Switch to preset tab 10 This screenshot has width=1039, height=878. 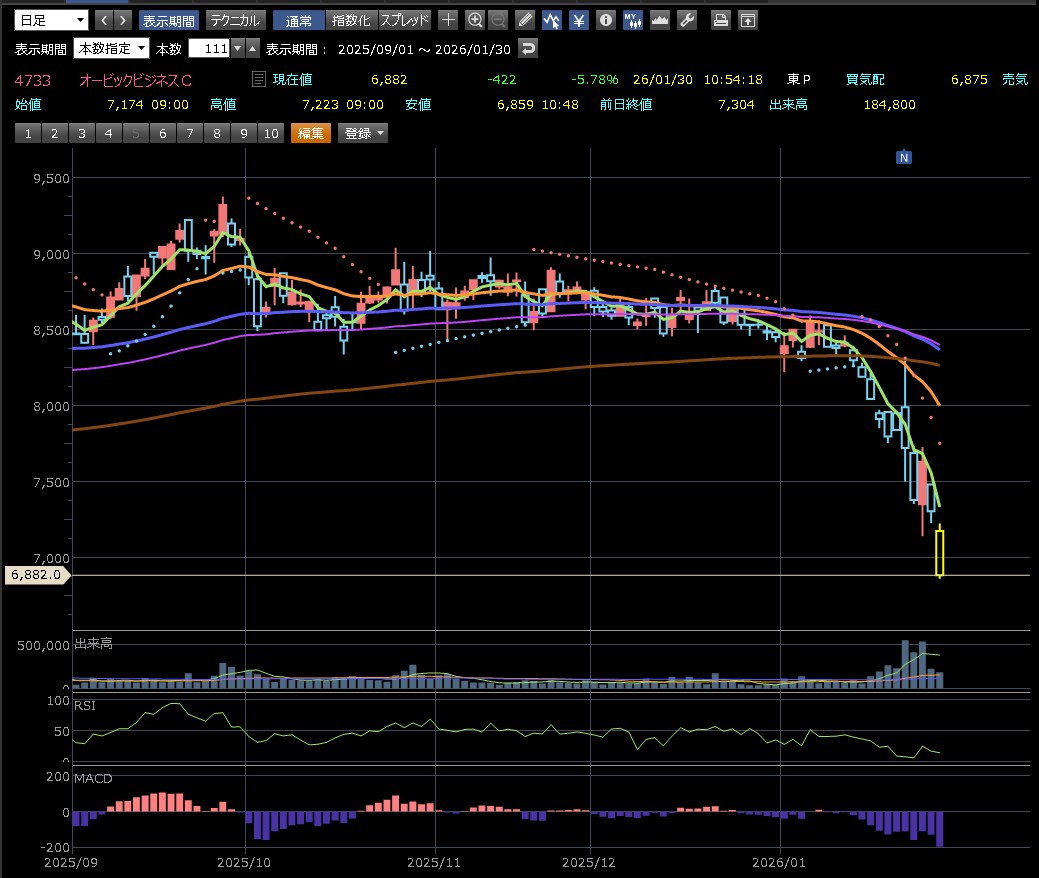click(x=270, y=133)
